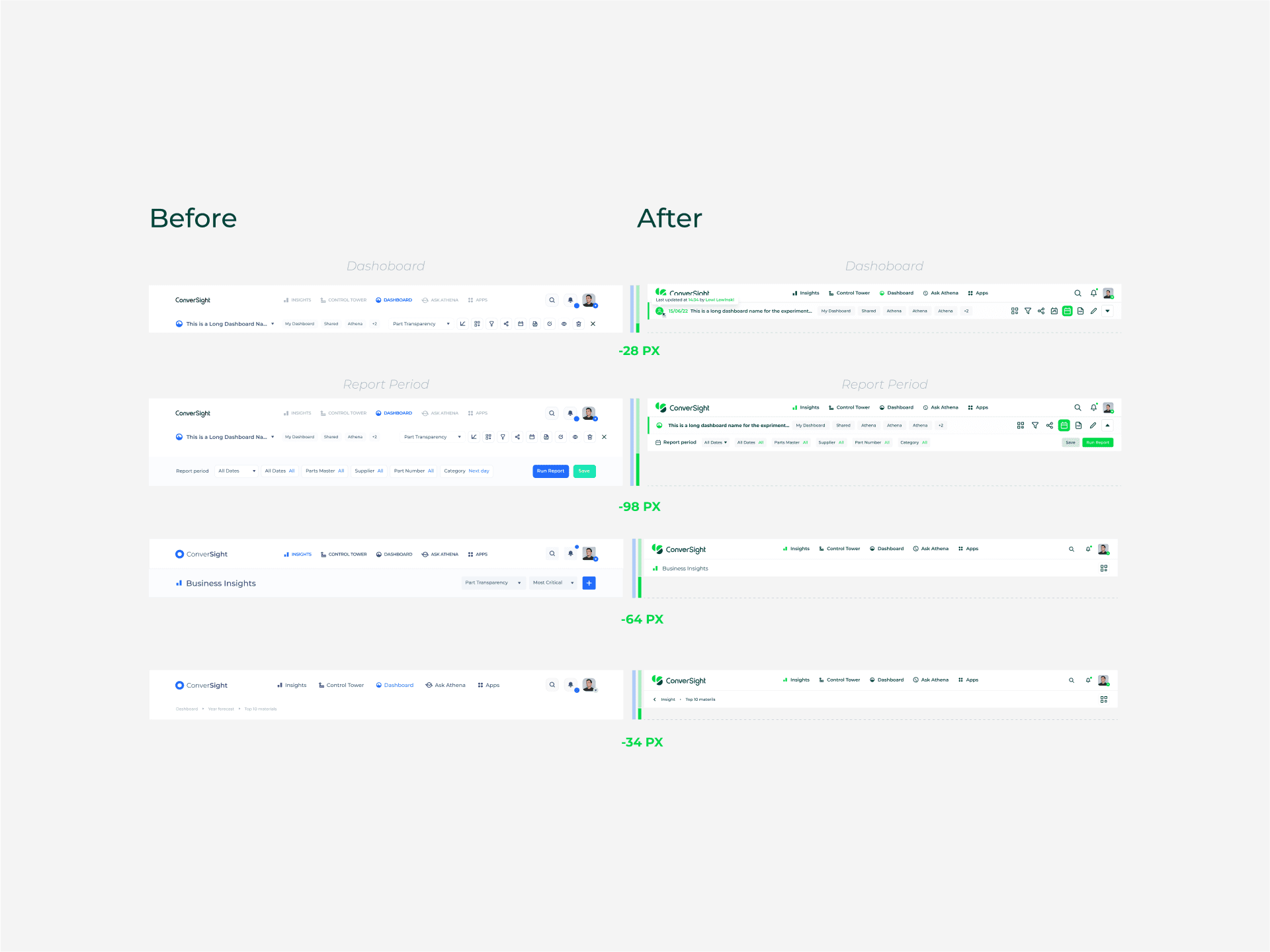Toggle eye icon in topmost Before dashboard toolbar
1270x952 pixels.
coord(564,324)
